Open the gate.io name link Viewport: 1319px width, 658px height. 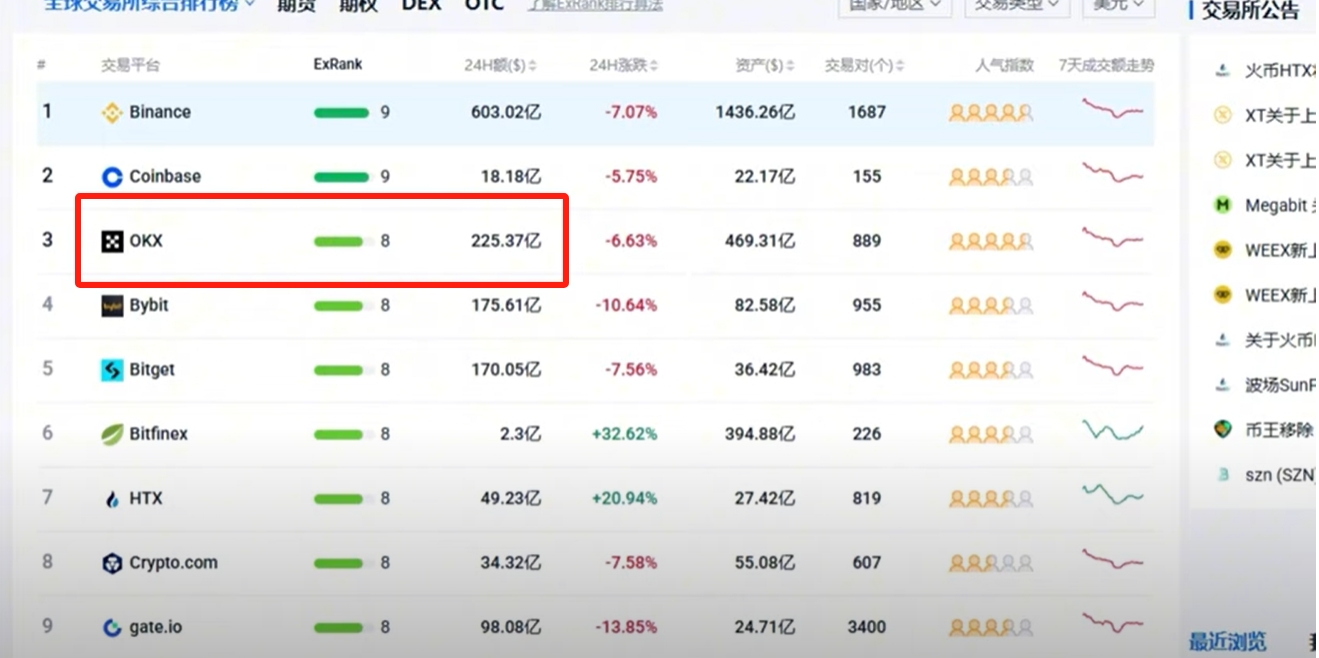coord(156,628)
